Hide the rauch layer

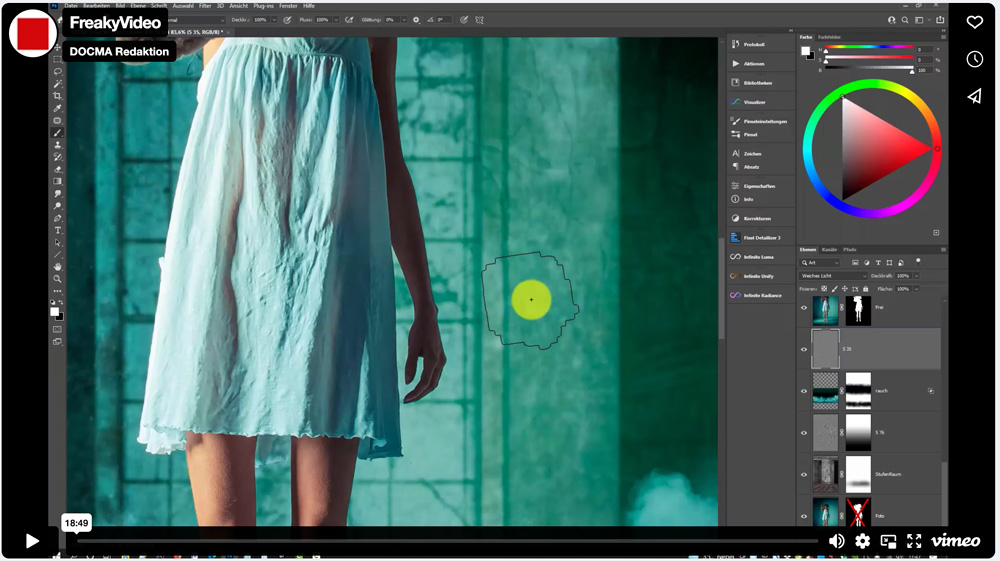pyautogui.click(x=804, y=391)
